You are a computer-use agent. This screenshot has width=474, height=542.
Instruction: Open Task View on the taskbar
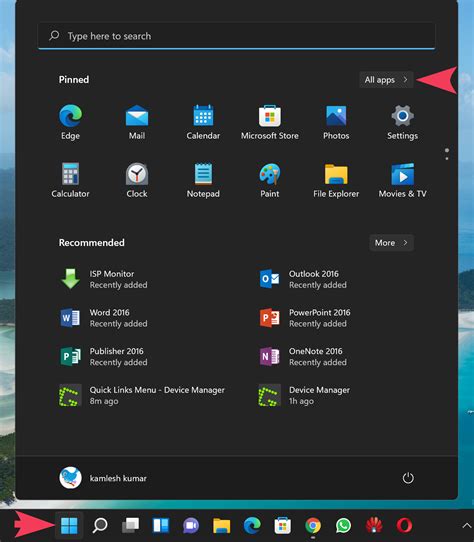point(130,526)
